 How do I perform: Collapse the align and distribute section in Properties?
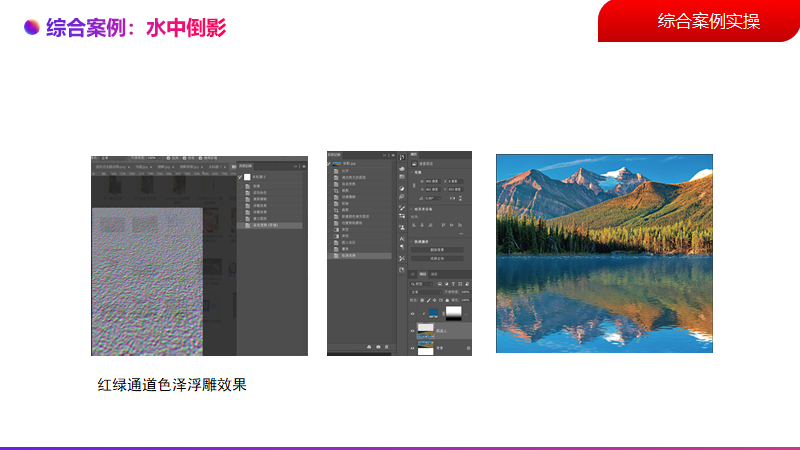tap(411, 209)
